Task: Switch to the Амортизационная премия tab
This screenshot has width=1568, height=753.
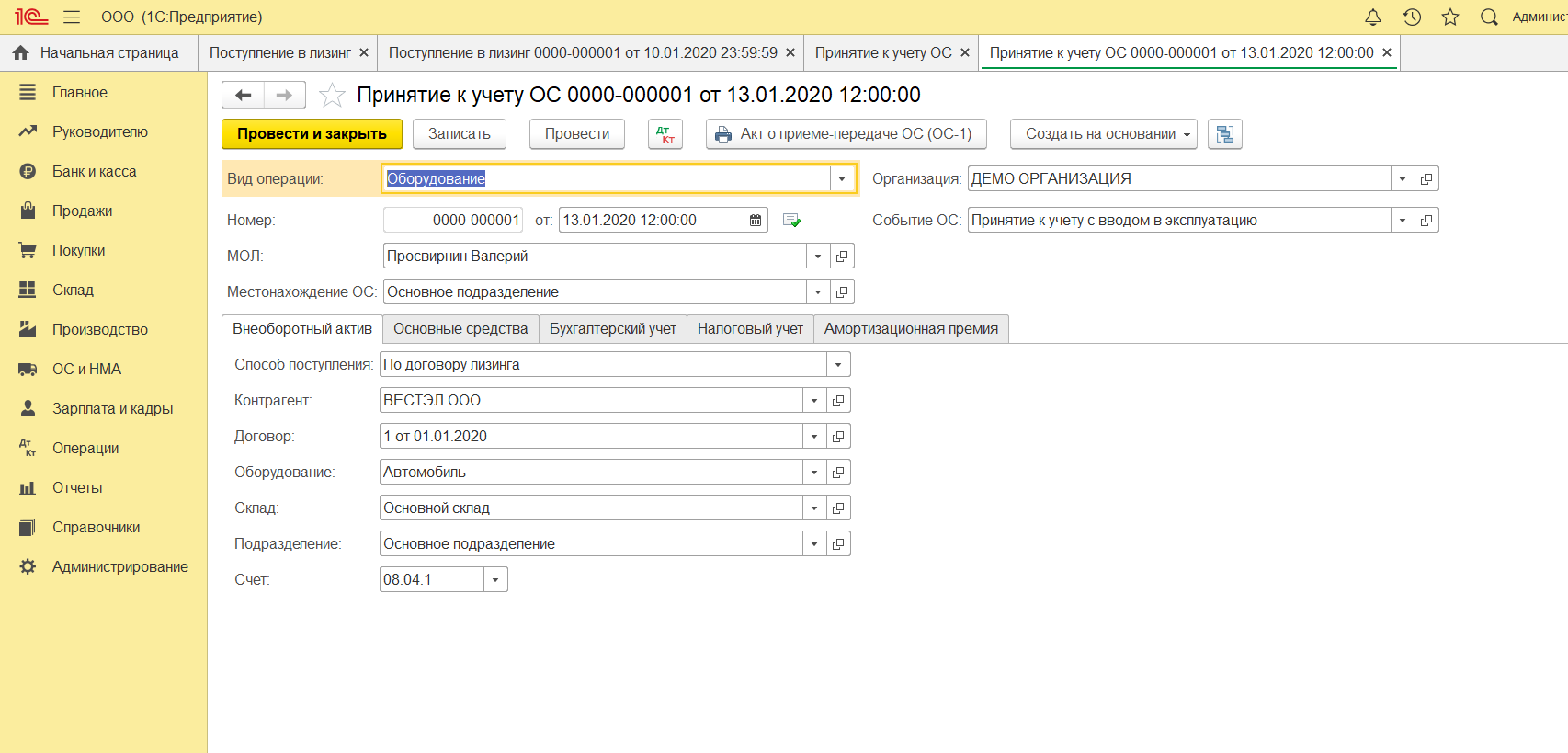Action: coord(910,328)
